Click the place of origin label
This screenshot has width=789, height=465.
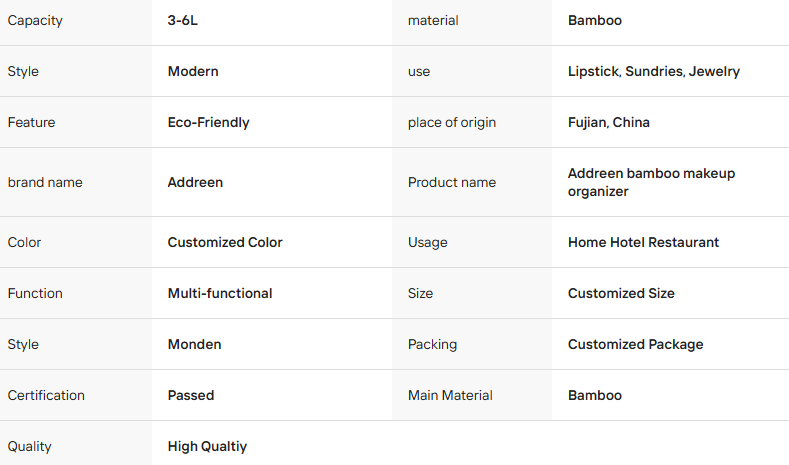pos(452,122)
